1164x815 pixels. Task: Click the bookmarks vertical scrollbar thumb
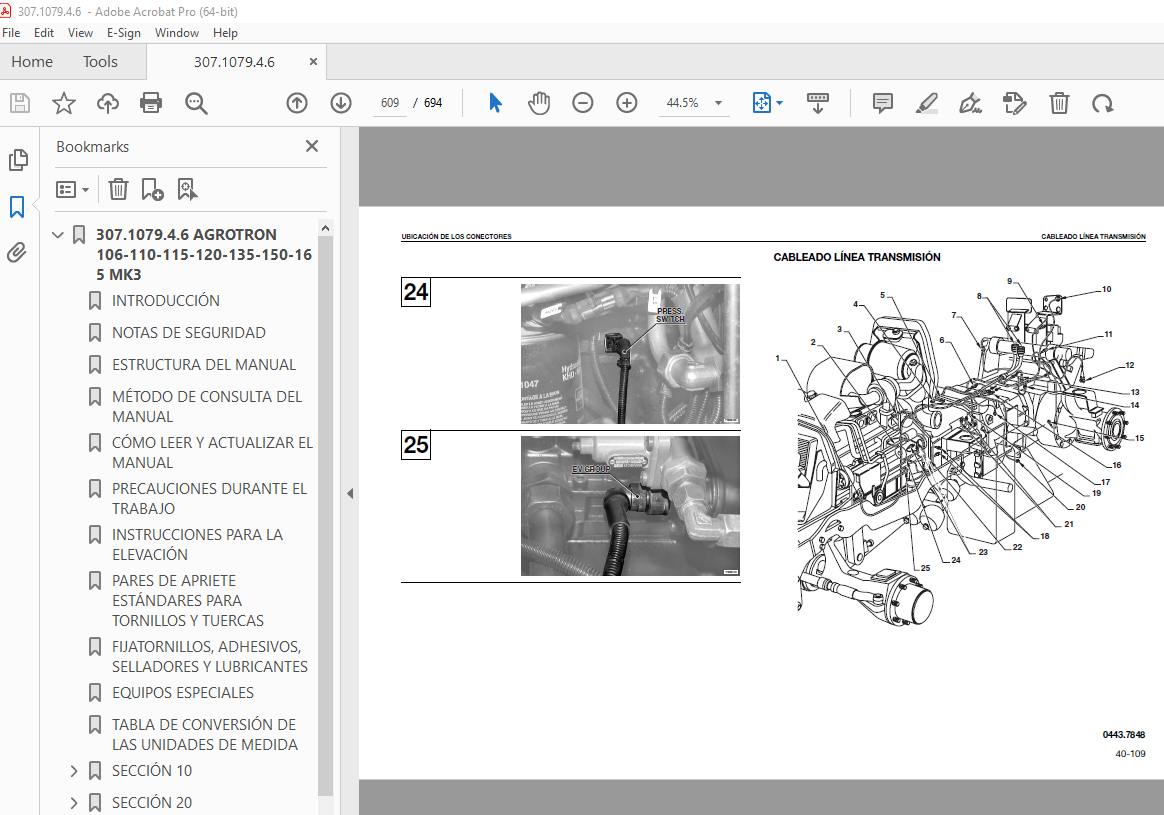(325, 517)
